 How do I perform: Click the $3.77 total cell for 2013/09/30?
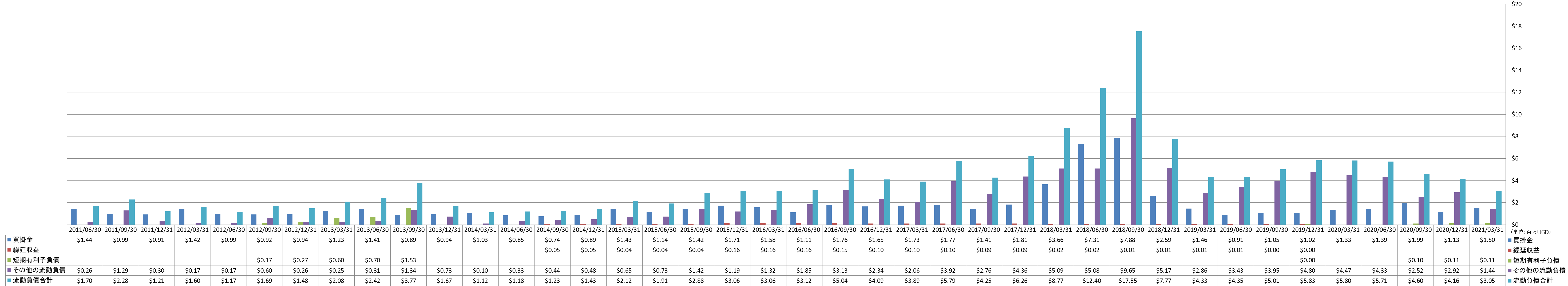pyautogui.click(x=409, y=280)
